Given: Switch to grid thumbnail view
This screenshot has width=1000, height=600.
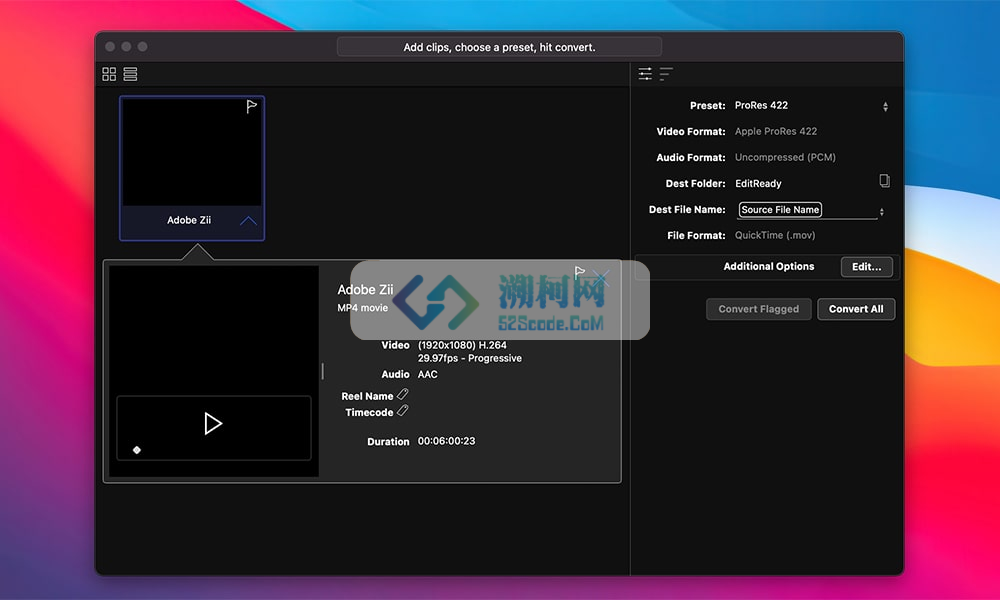Looking at the screenshot, I should [x=109, y=74].
